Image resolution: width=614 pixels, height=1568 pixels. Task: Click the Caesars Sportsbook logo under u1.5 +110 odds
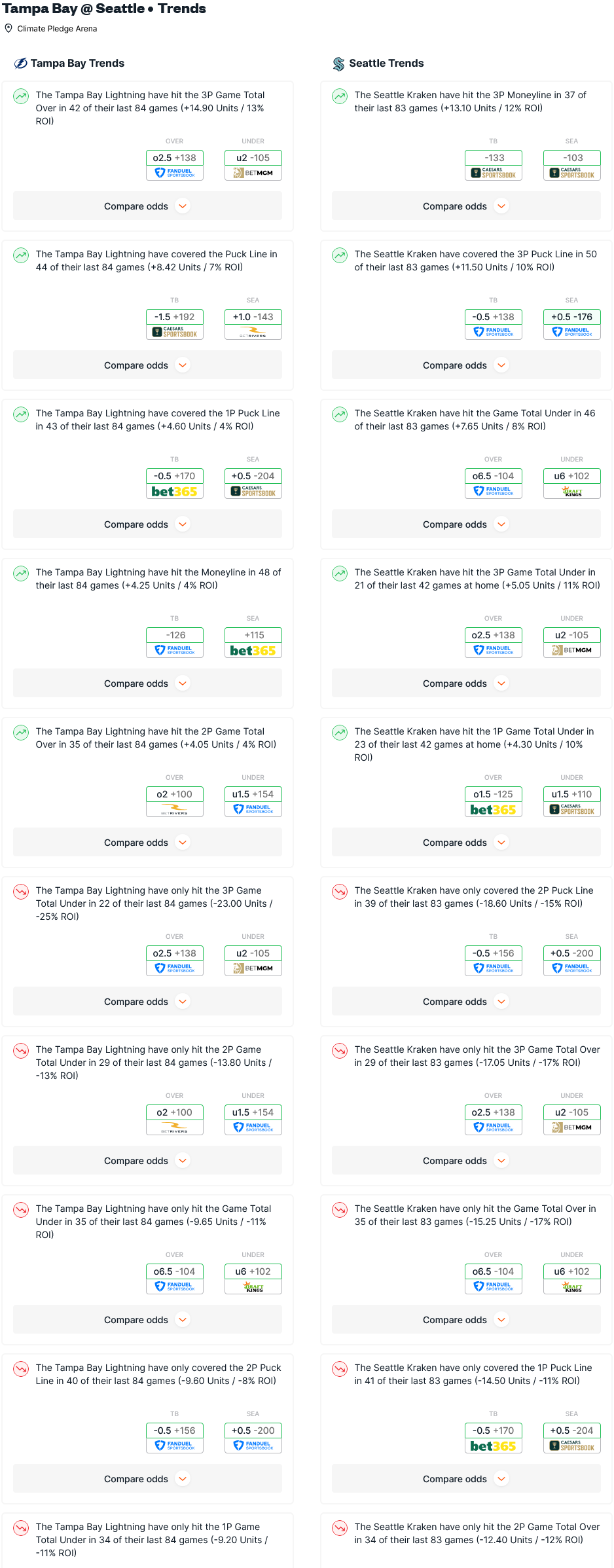[x=571, y=810]
